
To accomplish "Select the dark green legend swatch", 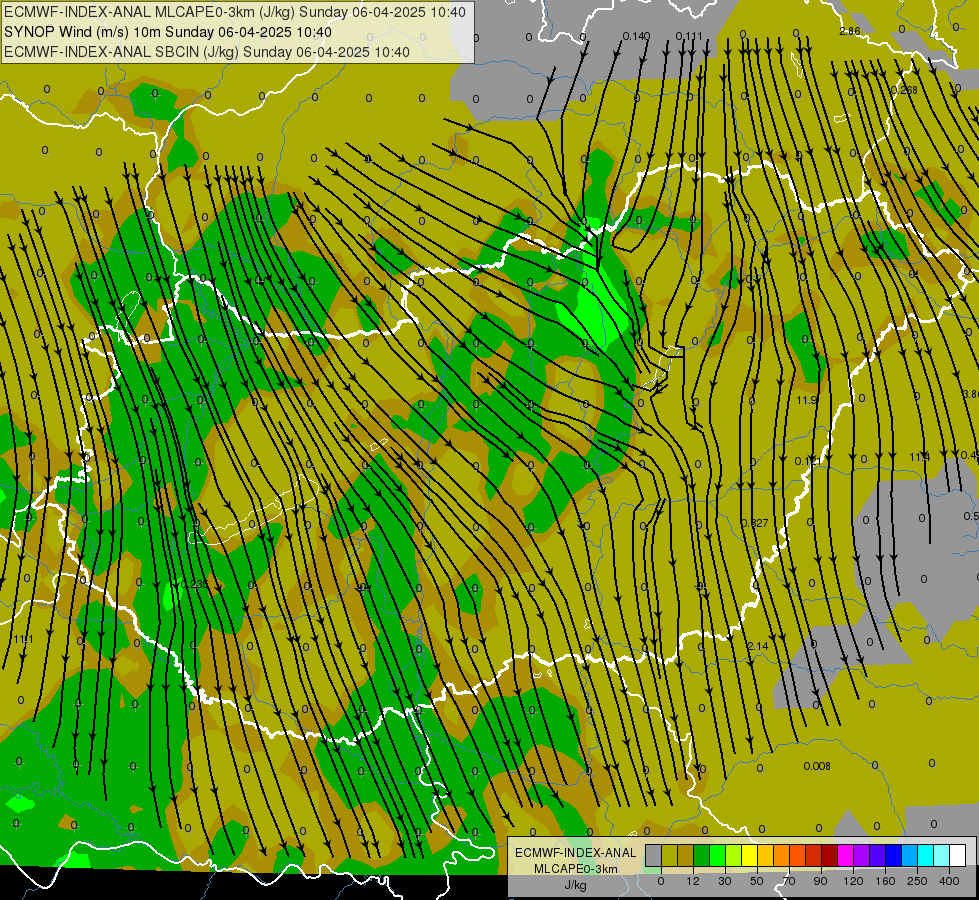I will tap(701, 855).
